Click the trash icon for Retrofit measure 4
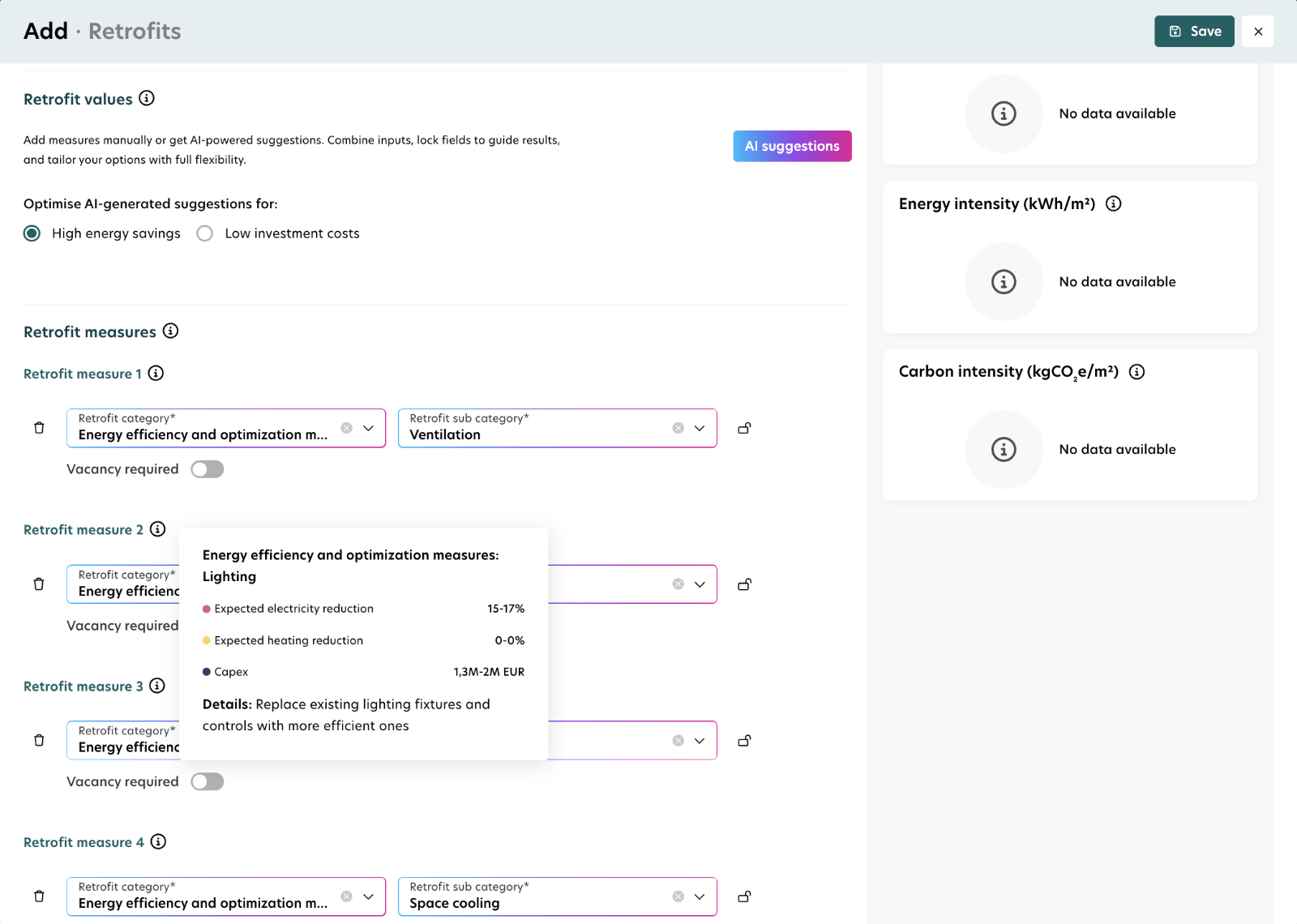This screenshot has width=1297, height=924. point(39,896)
